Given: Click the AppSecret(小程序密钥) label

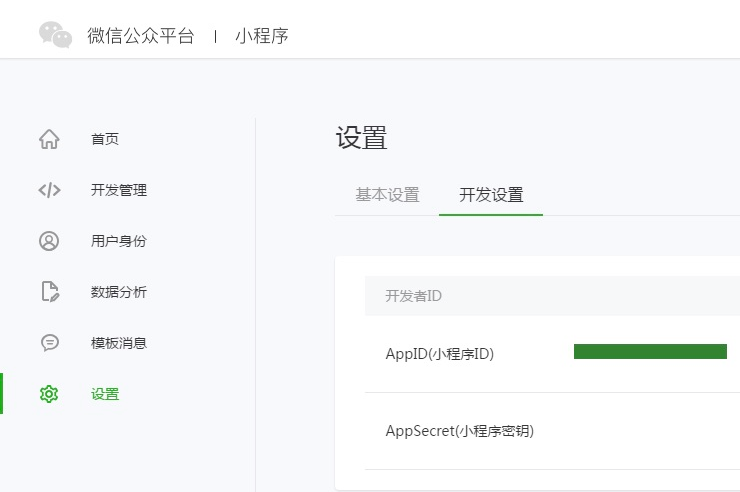Looking at the screenshot, I should click(460, 431).
